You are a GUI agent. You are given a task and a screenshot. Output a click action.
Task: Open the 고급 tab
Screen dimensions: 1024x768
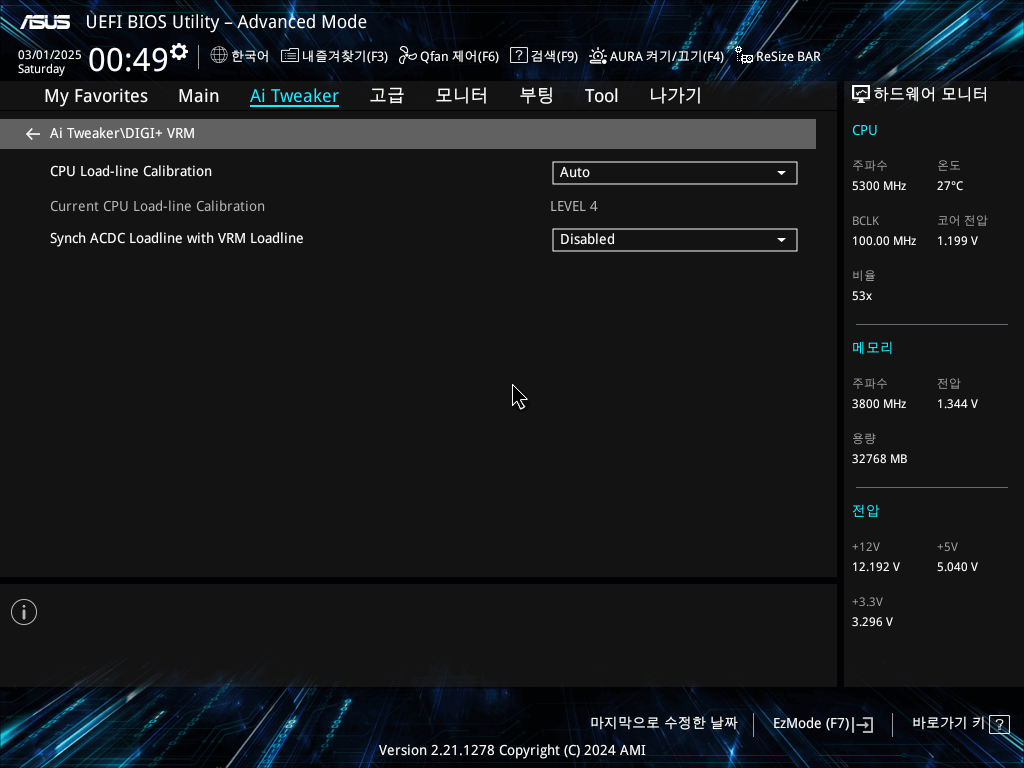(x=387, y=96)
